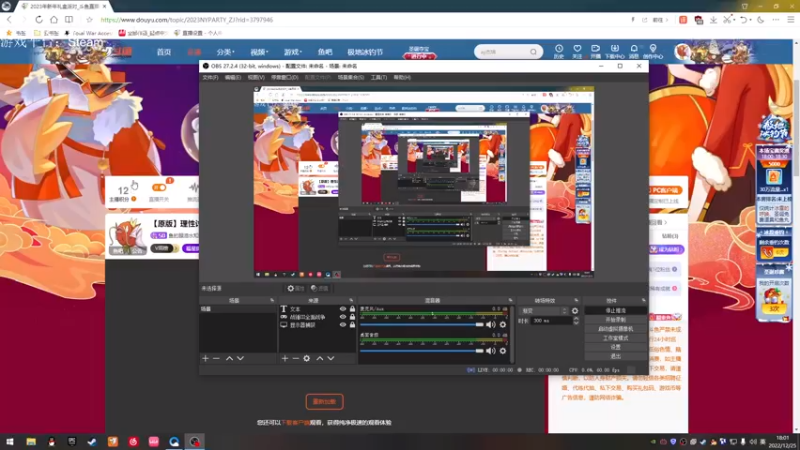Move scene up in Scenes panel
800x450 pixels.
coord(229,359)
